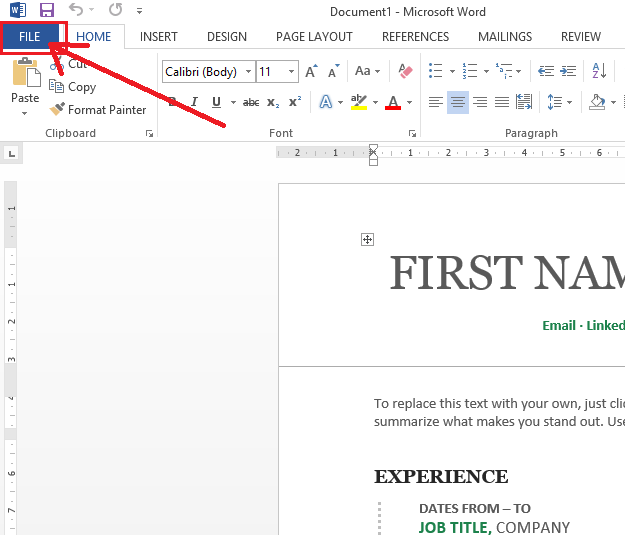Toggle Center alignment

(x=458, y=102)
